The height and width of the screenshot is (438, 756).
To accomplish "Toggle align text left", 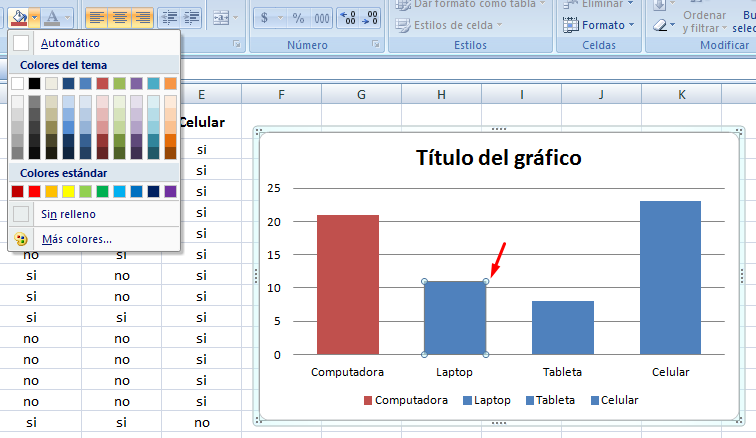I will [x=96, y=17].
